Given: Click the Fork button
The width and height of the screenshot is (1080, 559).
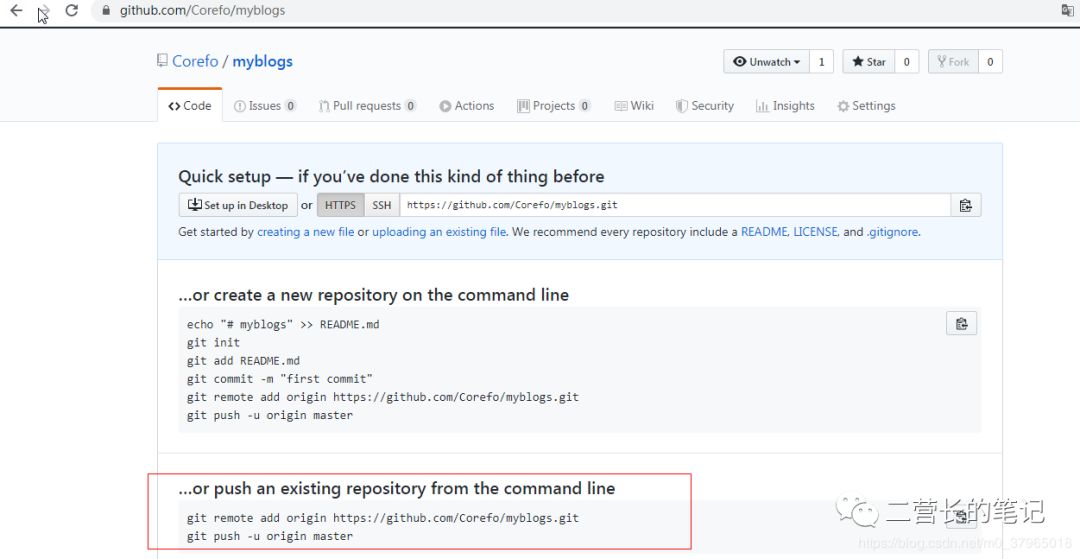Looking at the screenshot, I should pyautogui.click(x=953, y=62).
